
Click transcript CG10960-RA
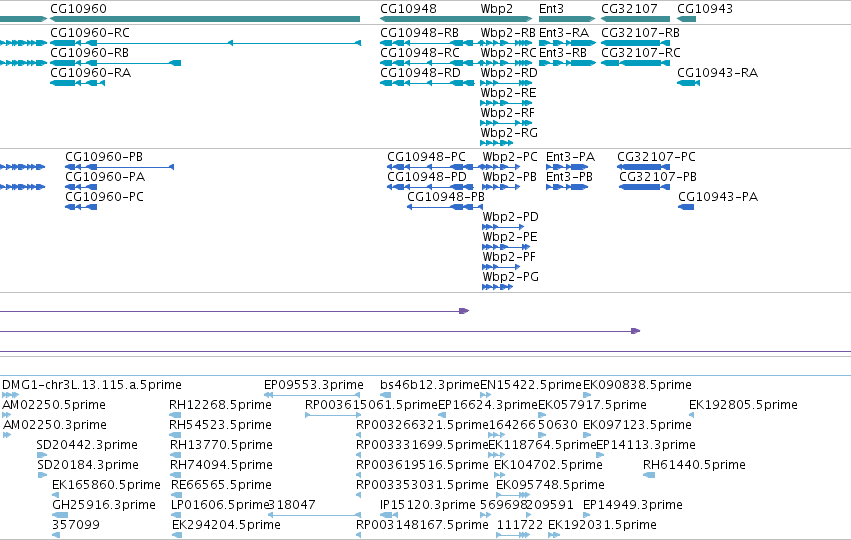[x=77, y=83]
